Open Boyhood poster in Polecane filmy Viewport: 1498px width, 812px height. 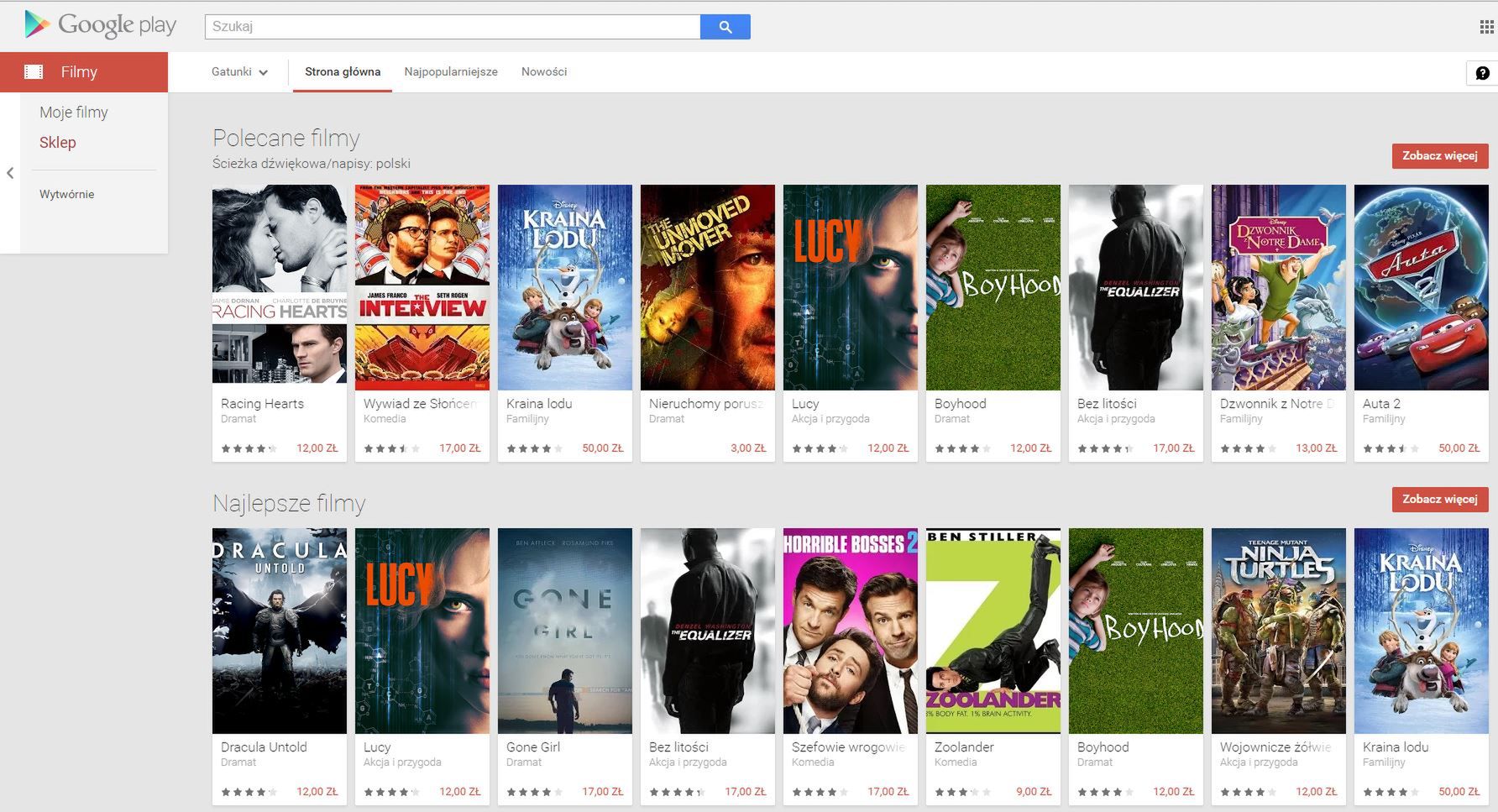pos(993,288)
